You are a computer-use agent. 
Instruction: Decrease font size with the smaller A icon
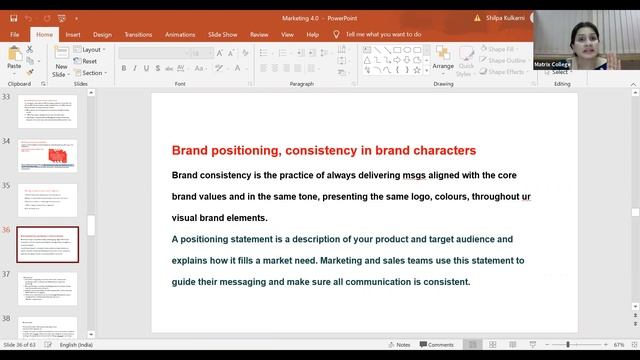click(x=231, y=53)
